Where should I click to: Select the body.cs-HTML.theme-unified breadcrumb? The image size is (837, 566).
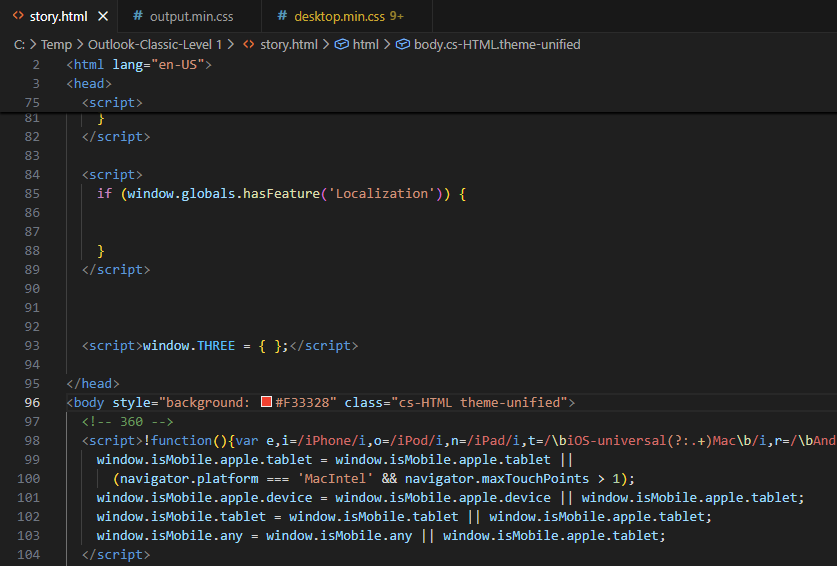(x=497, y=45)
